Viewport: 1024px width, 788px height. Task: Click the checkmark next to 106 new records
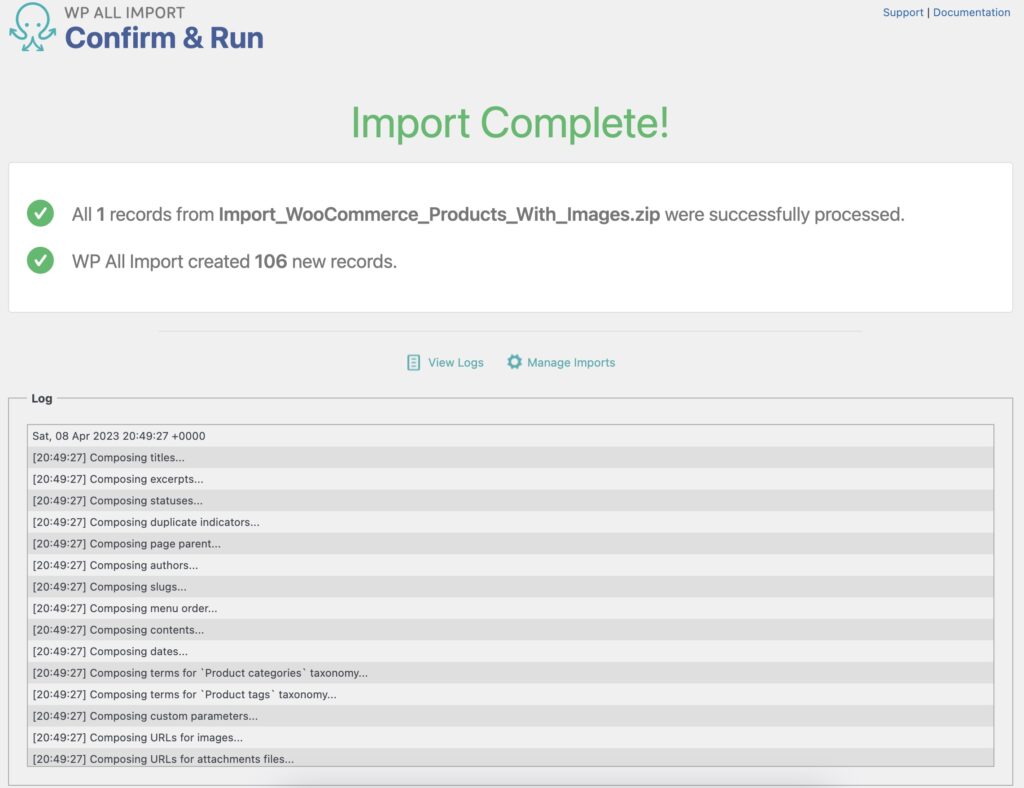40,261
